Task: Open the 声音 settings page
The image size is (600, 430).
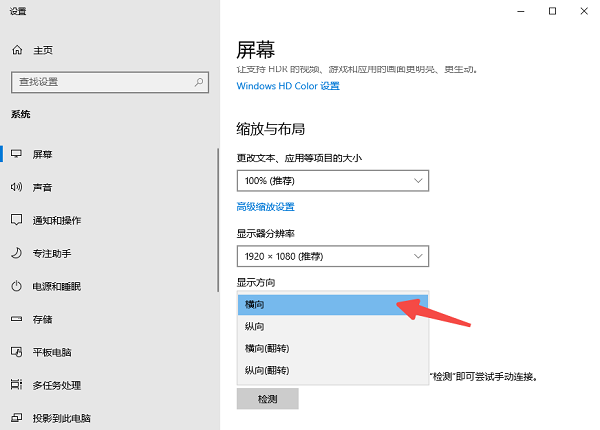Action: (42, 187)
